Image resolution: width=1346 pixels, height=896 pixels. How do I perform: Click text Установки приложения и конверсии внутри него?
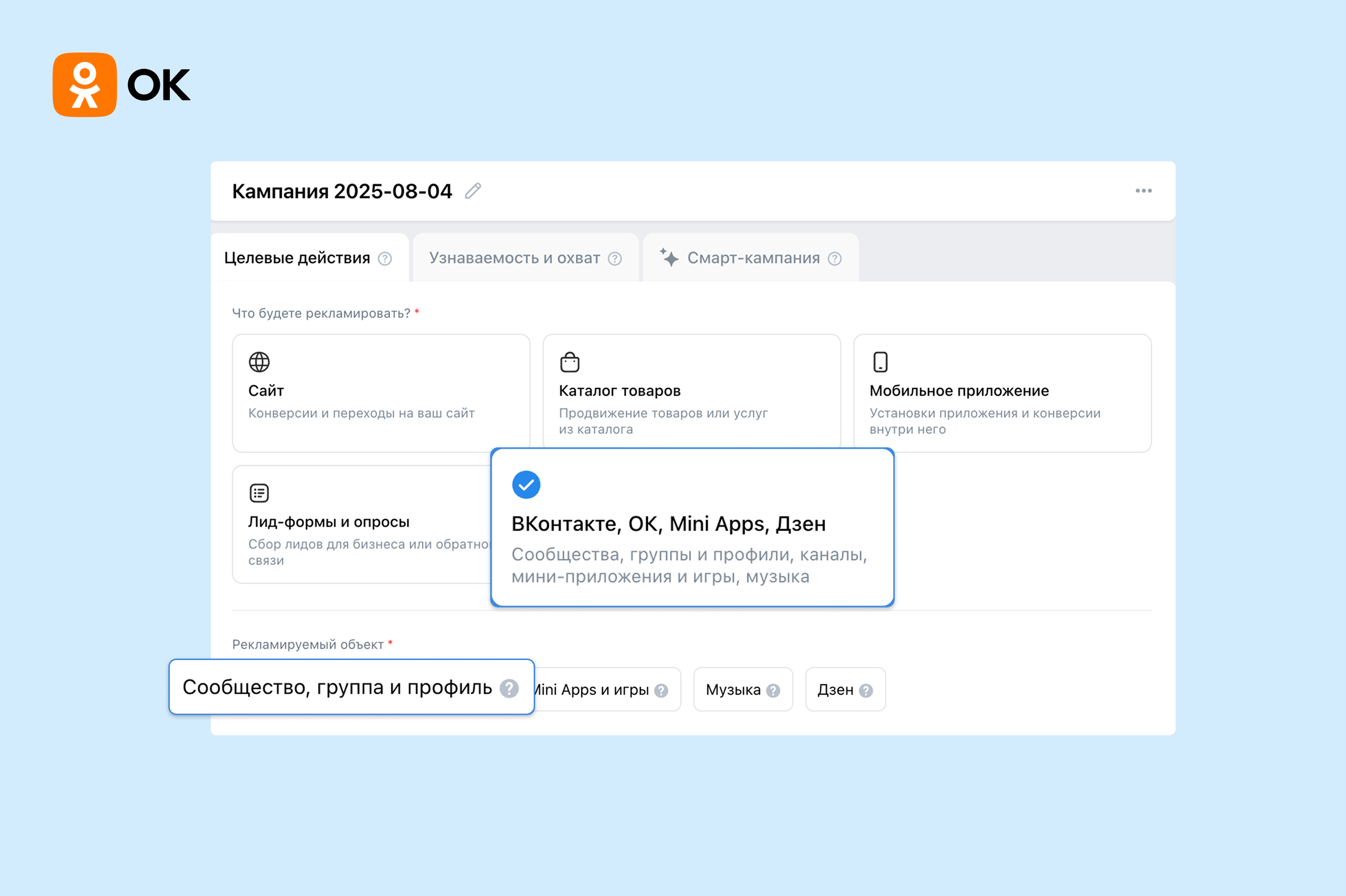[x=985, y=421]
